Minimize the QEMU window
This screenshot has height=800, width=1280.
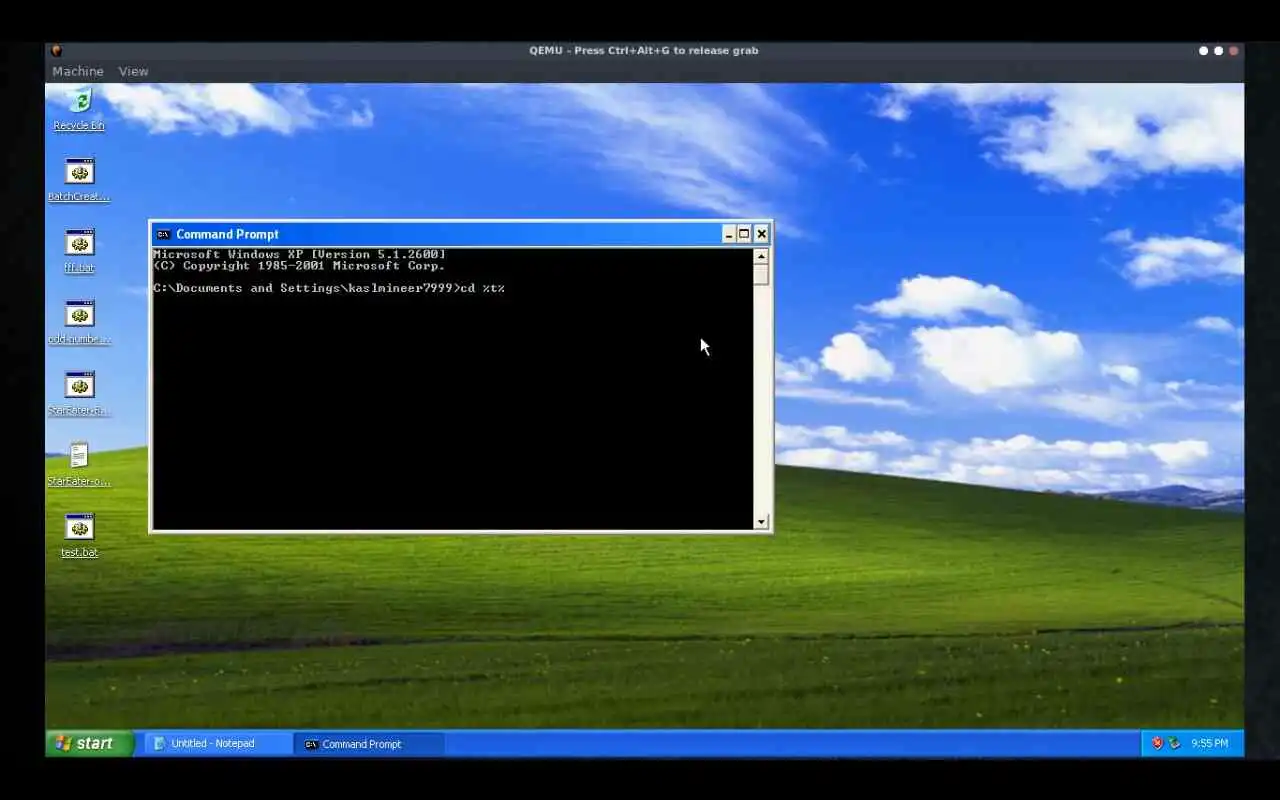[x=1203, y=50]
